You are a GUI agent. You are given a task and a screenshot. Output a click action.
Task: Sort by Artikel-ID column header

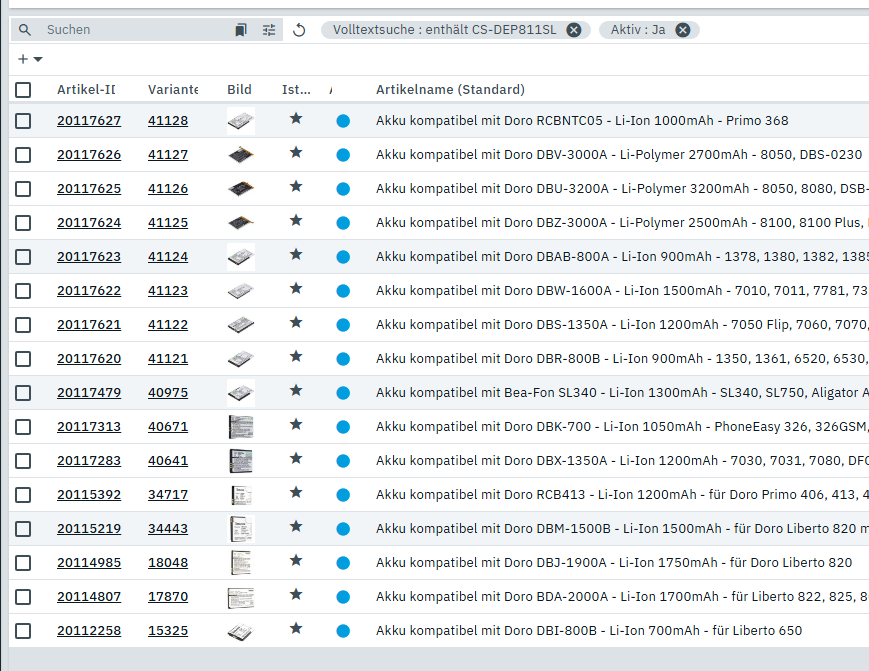(x=86, y=90)
